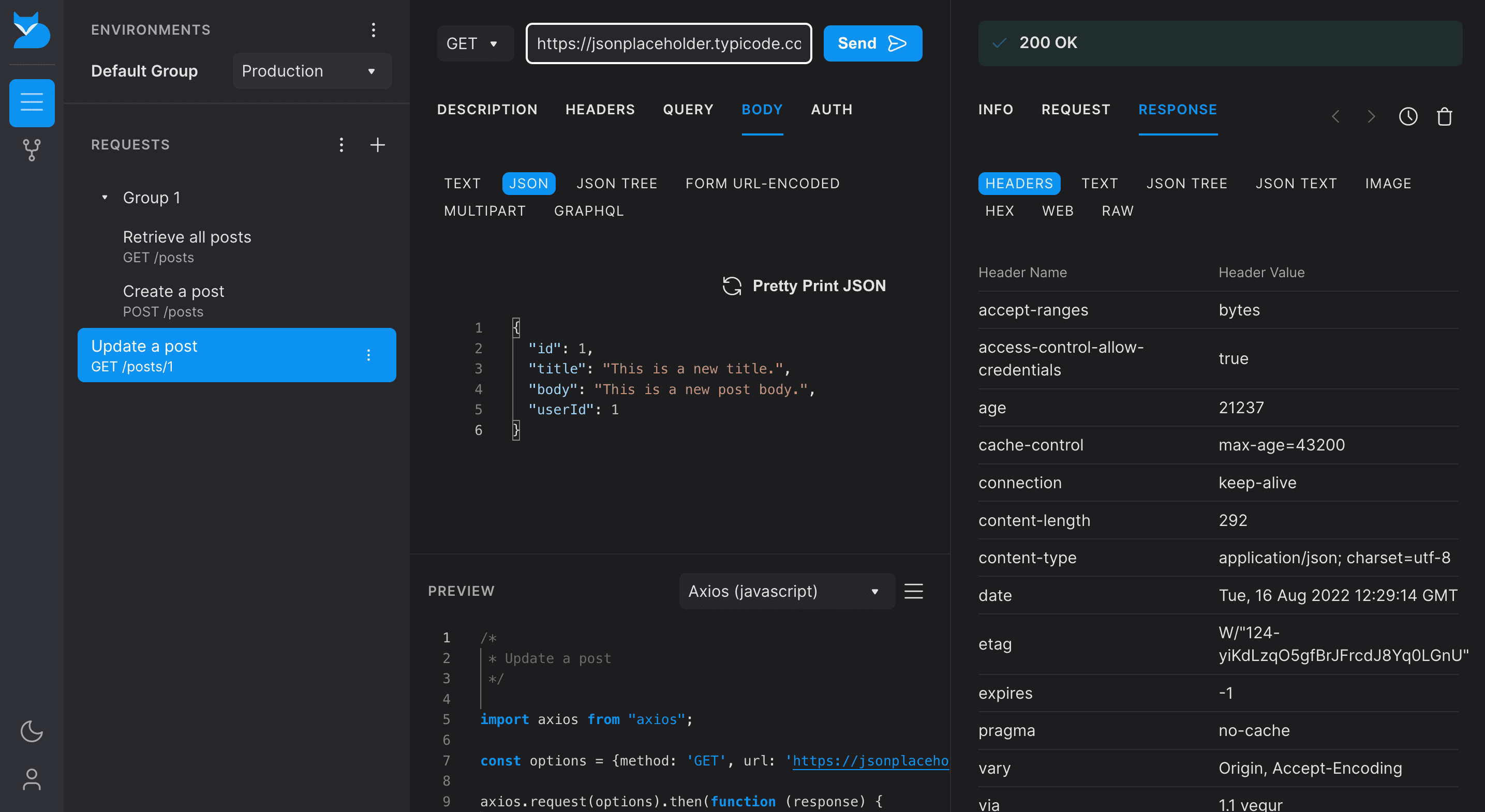Image resolution: width=1485 pixels, height=812 pixels.
Task: Click the Header Name column title
Action: click(x=1022, y=273)
